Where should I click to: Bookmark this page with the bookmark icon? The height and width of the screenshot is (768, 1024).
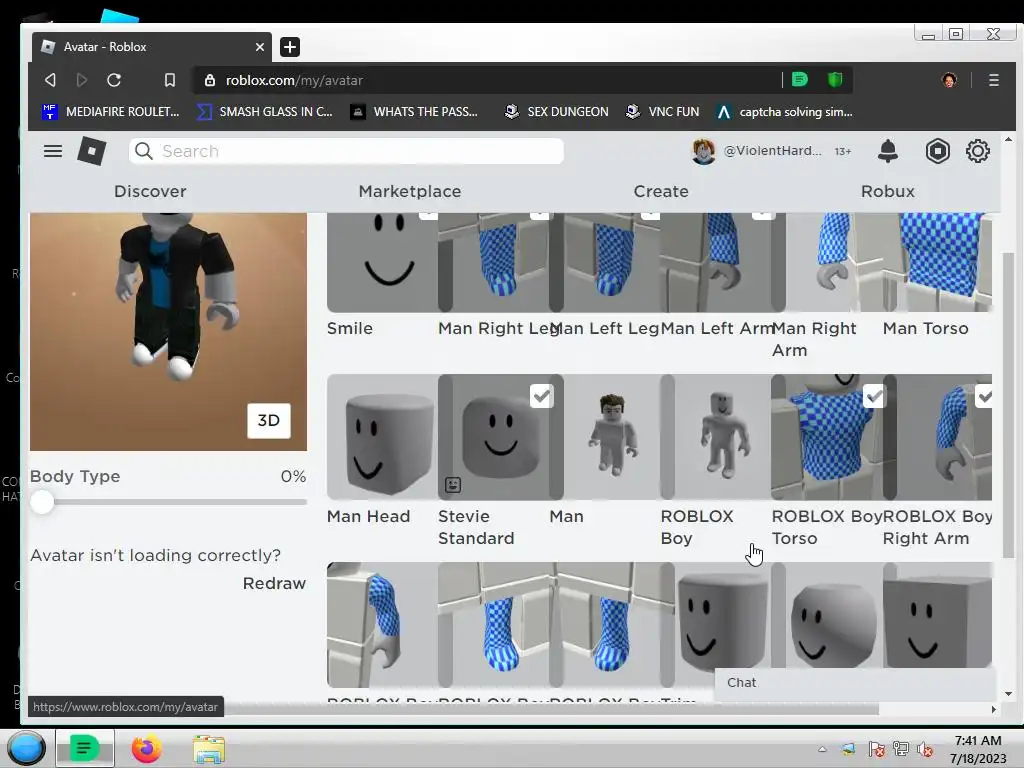[x=170, y=80]
